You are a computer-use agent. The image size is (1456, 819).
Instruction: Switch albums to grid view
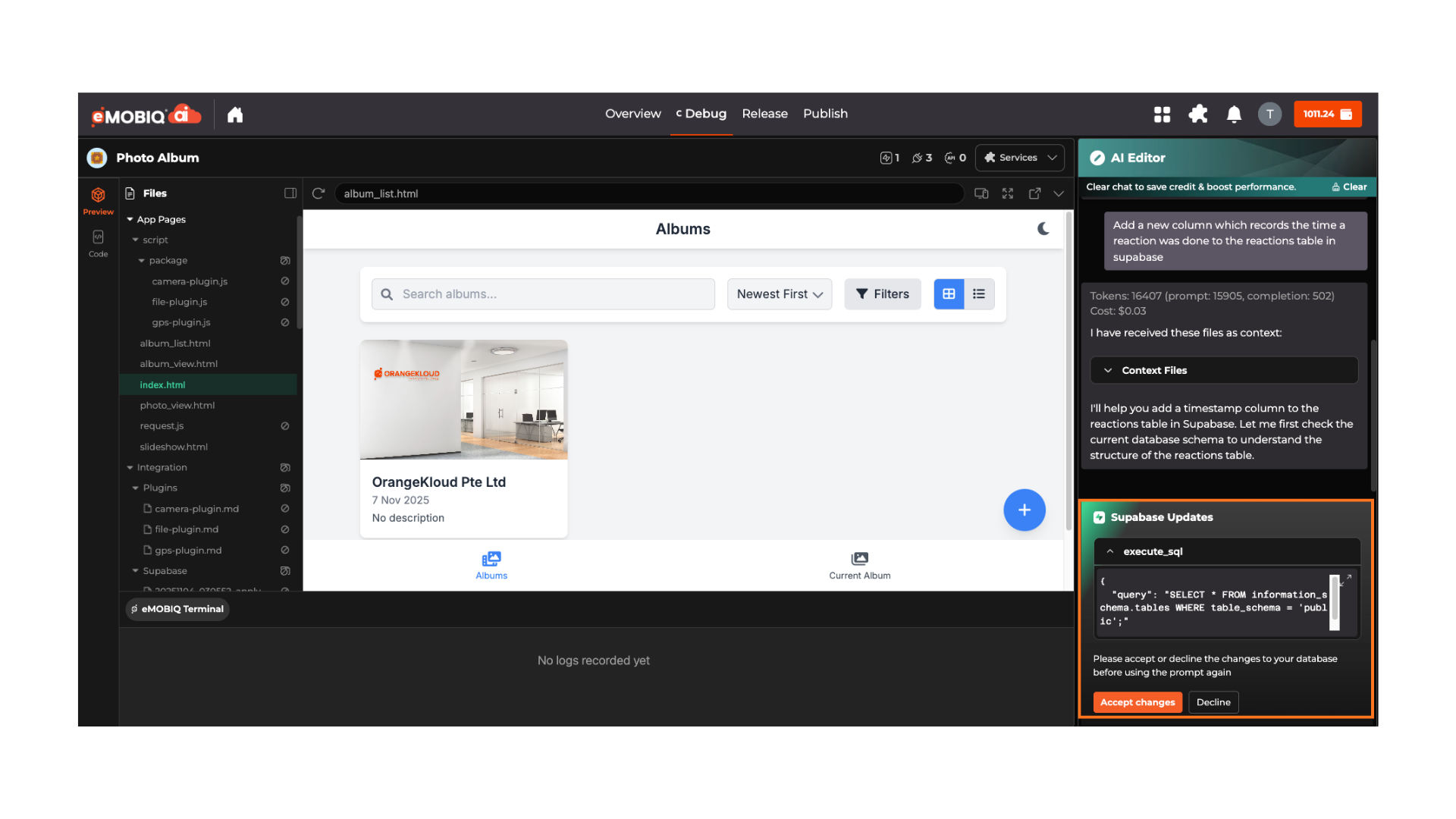click(949, 294)
